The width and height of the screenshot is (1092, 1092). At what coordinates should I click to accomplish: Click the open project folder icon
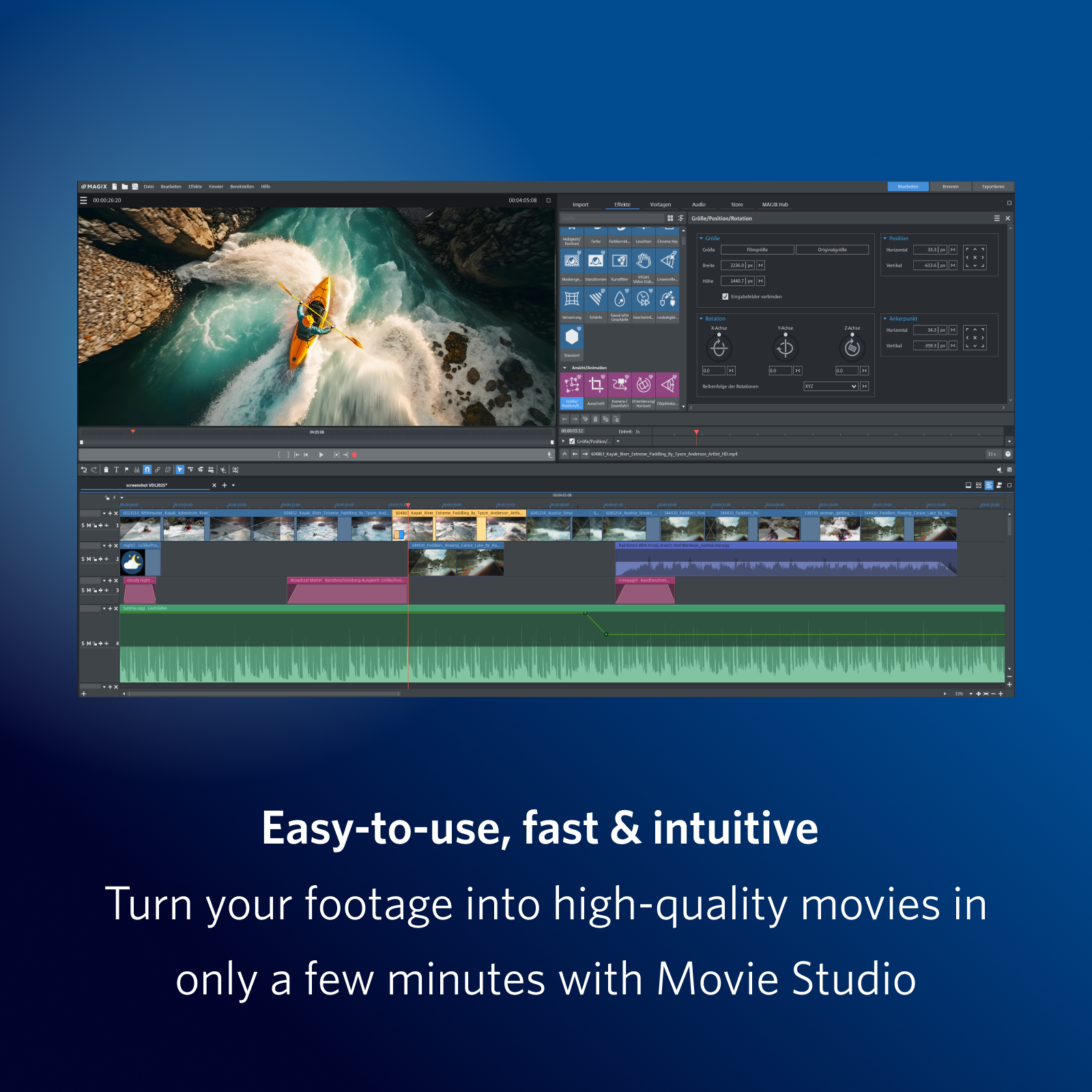125,186
